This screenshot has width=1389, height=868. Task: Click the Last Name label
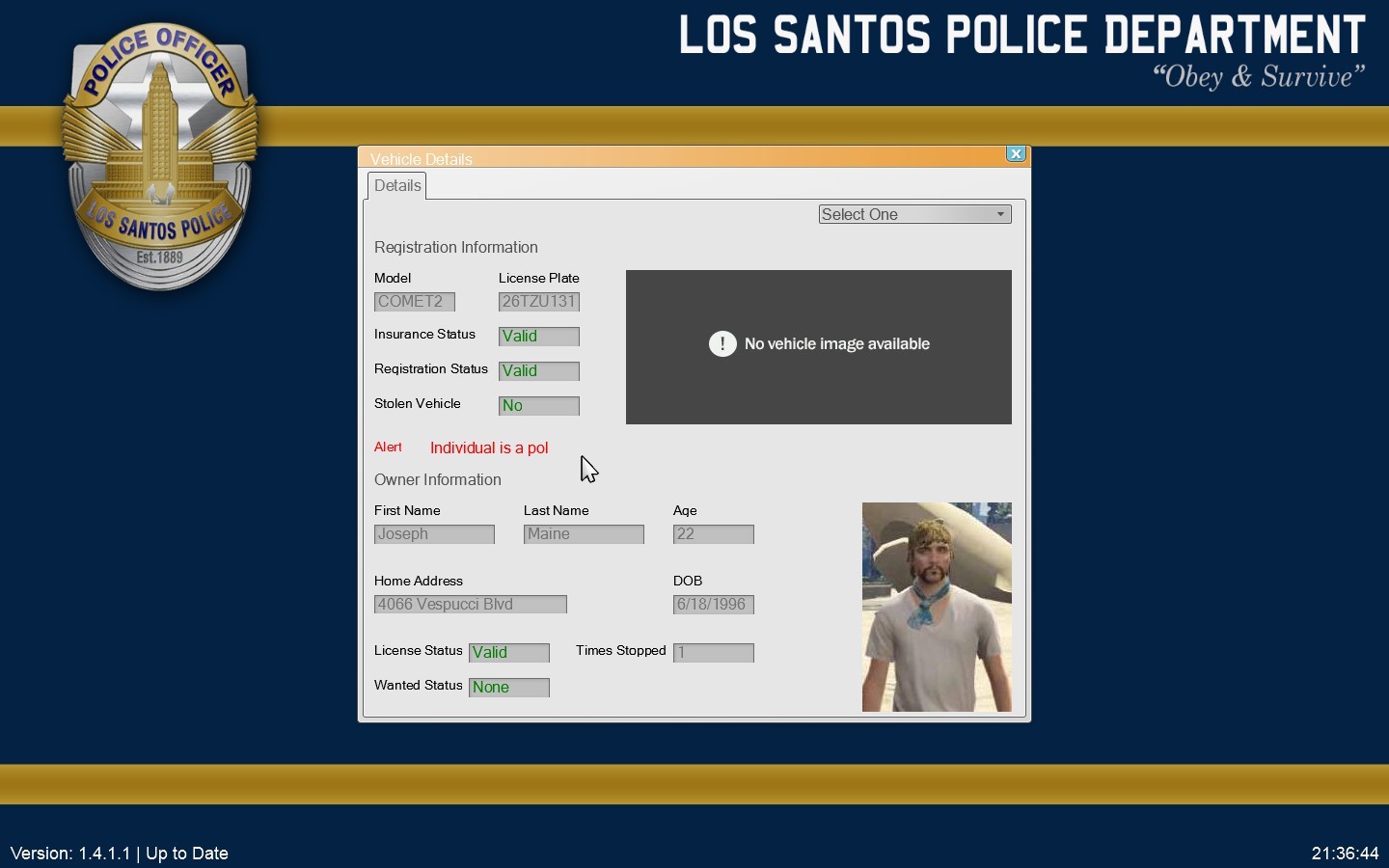[557, 511]
